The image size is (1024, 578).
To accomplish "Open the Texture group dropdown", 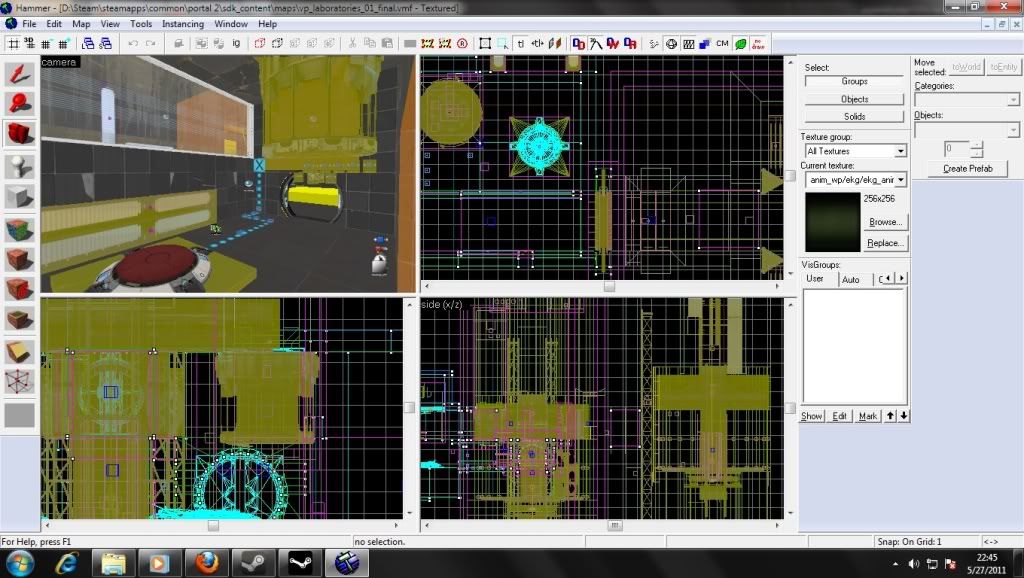I will (856, 151).
